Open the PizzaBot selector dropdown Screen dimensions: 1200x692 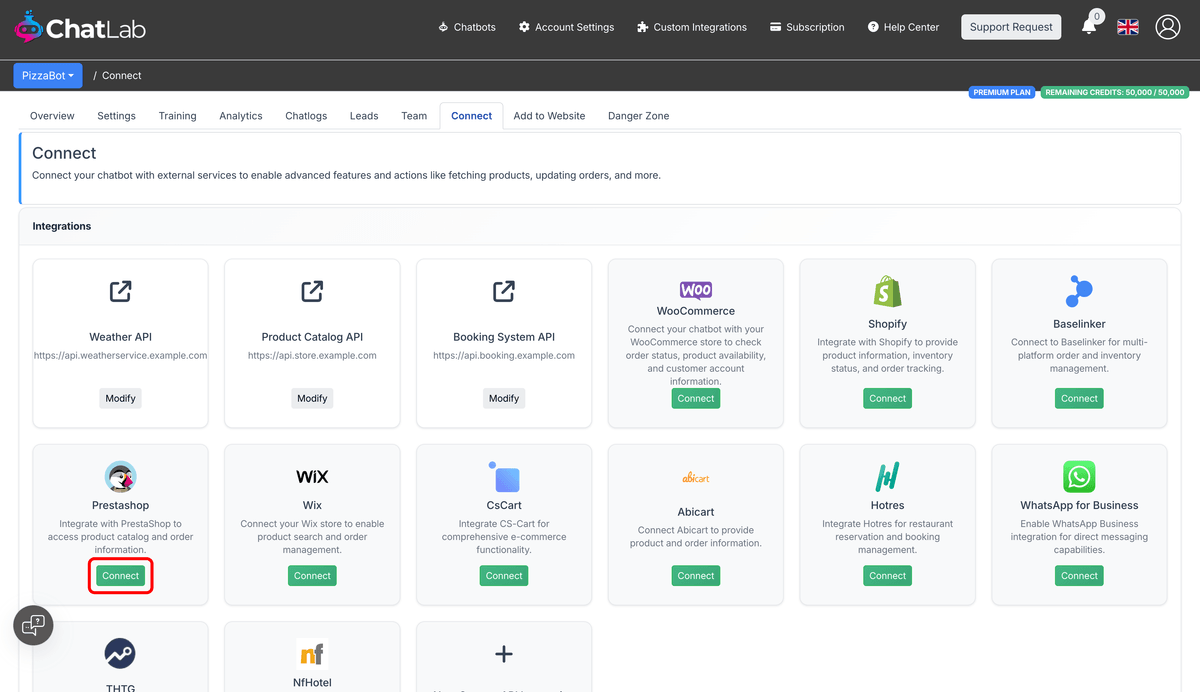pos(47,75)
